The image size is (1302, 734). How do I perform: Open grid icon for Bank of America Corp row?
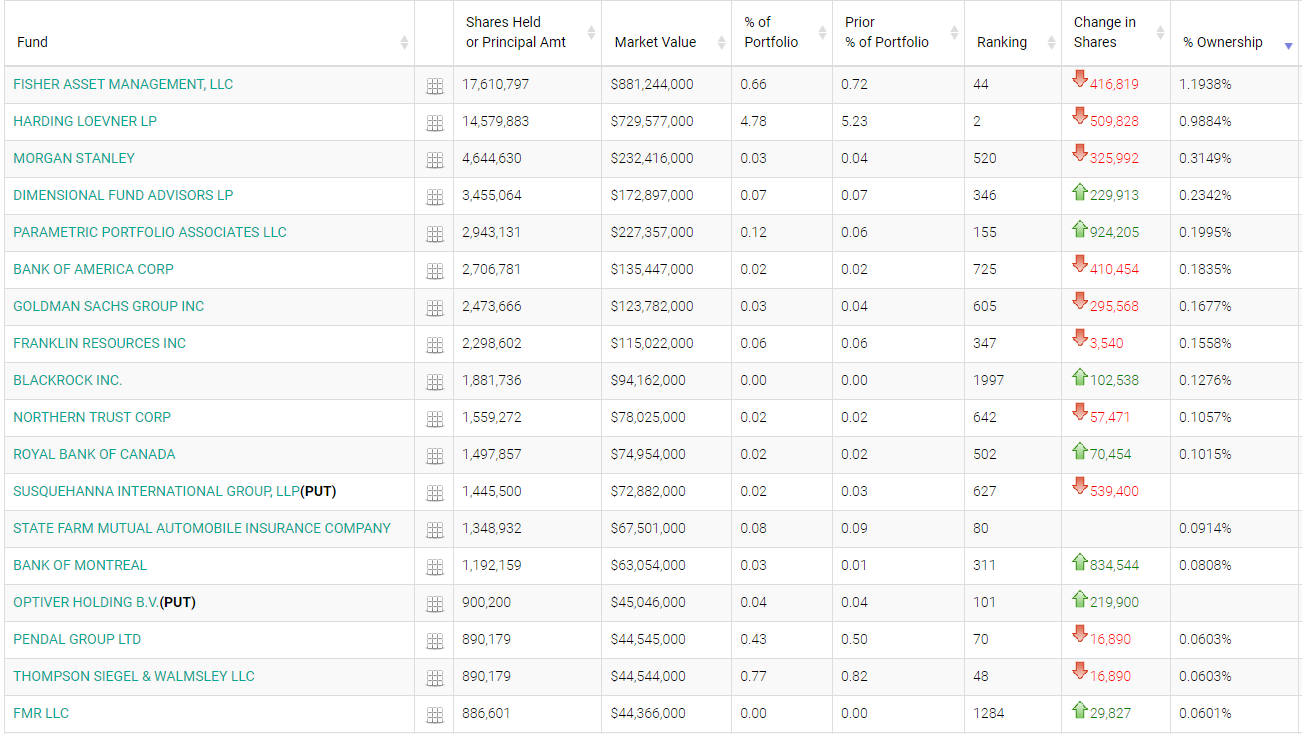click(434, 271)
